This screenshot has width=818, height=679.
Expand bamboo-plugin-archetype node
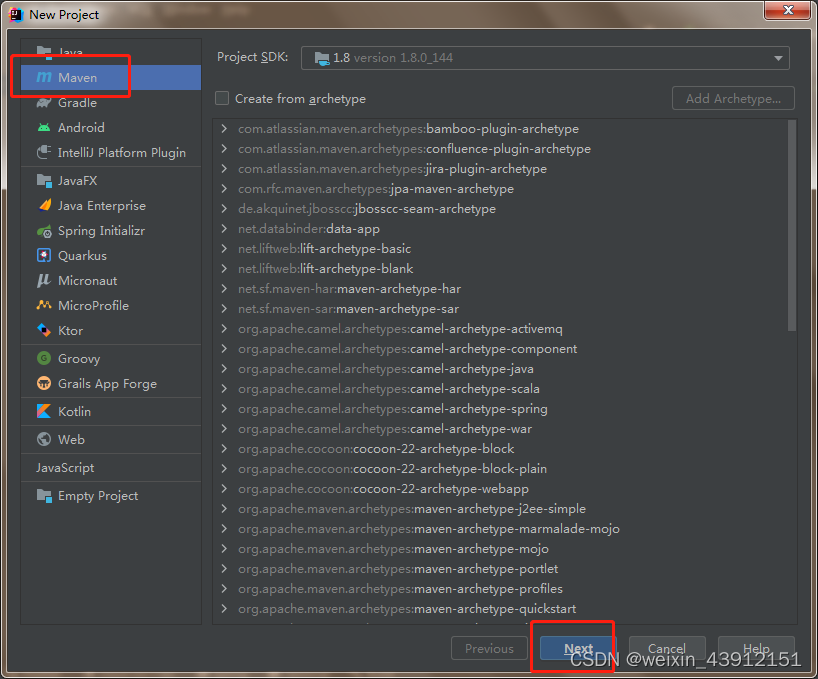(x=224, y=128)
